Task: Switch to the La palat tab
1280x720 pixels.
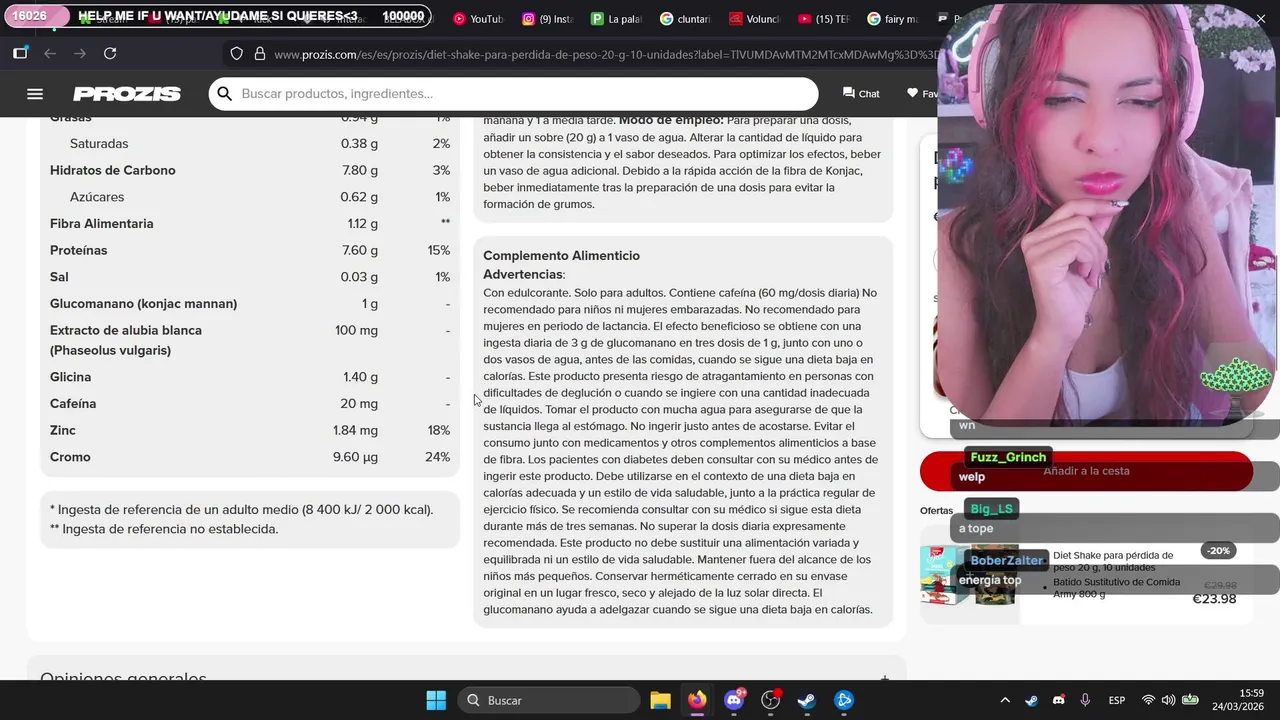Action: (x=616, y=18)
